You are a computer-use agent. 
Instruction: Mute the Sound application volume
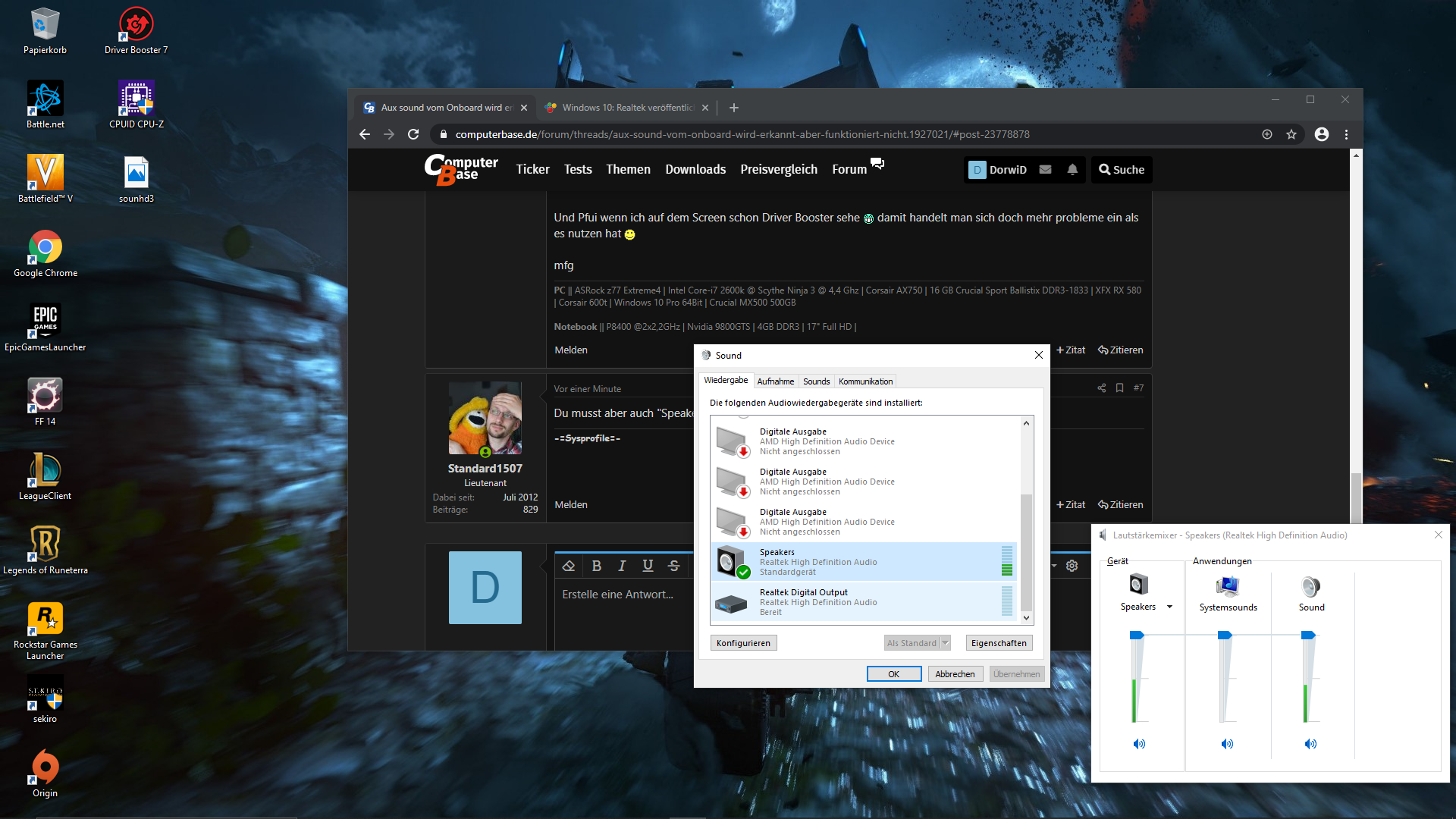click(1310, 744)
